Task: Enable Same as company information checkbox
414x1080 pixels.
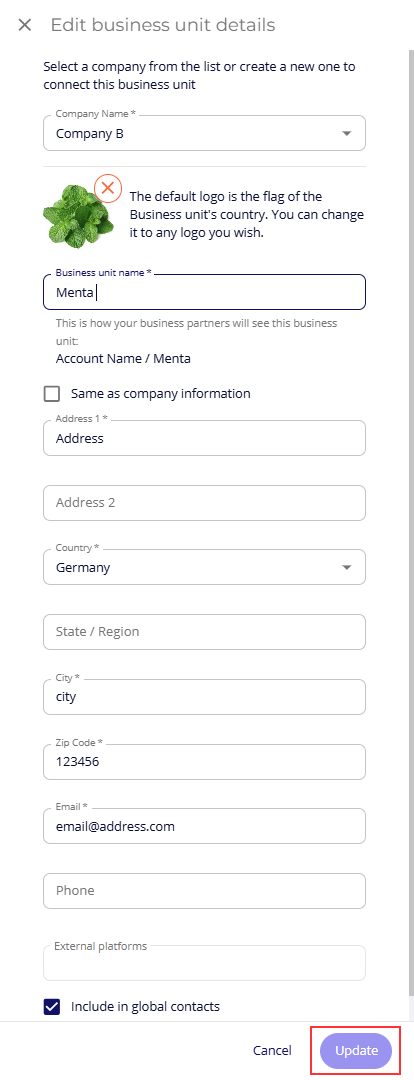Action: click(52, 394)
